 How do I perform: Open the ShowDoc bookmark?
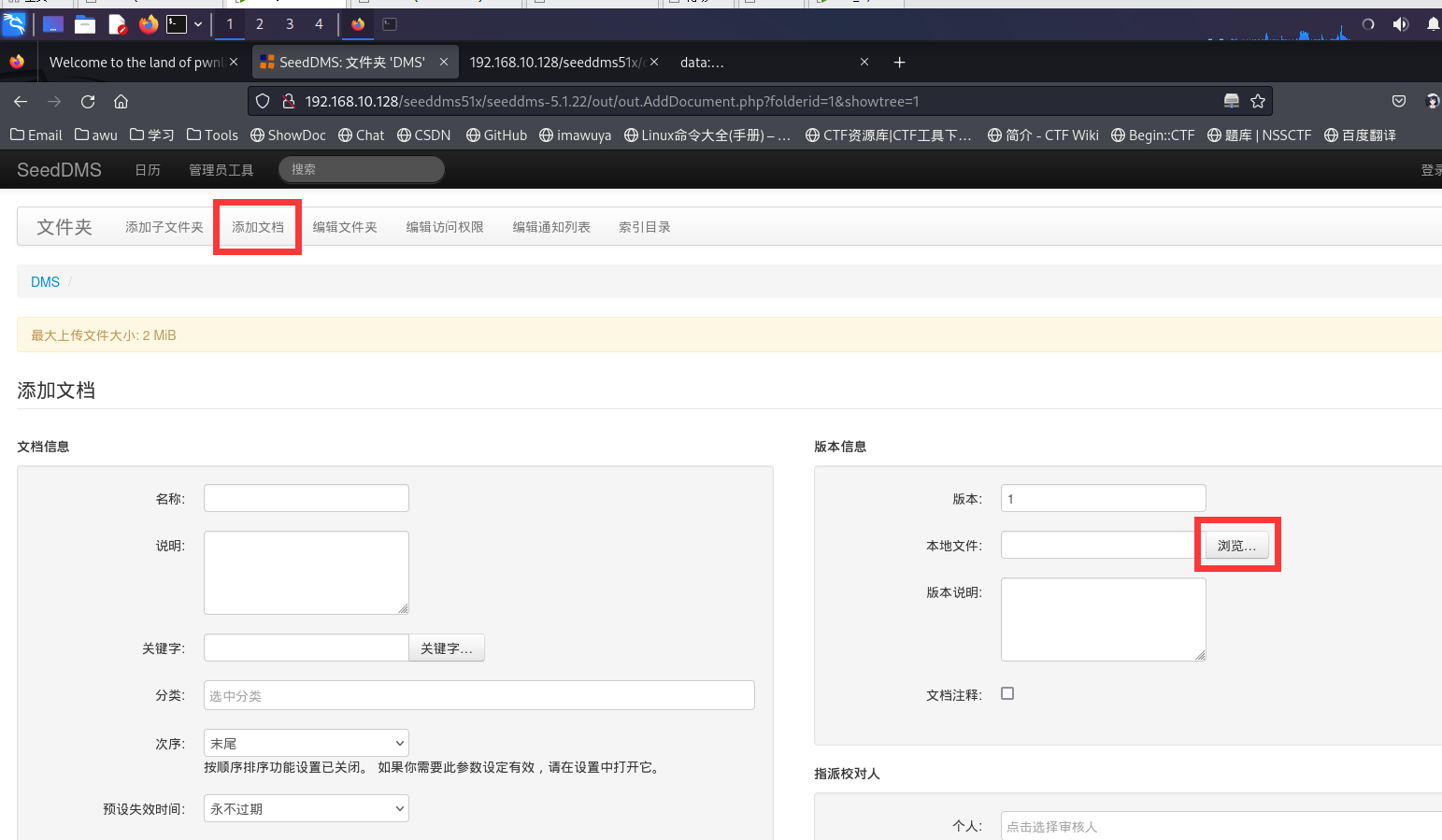pyautogui.click(x=288, y=135)
